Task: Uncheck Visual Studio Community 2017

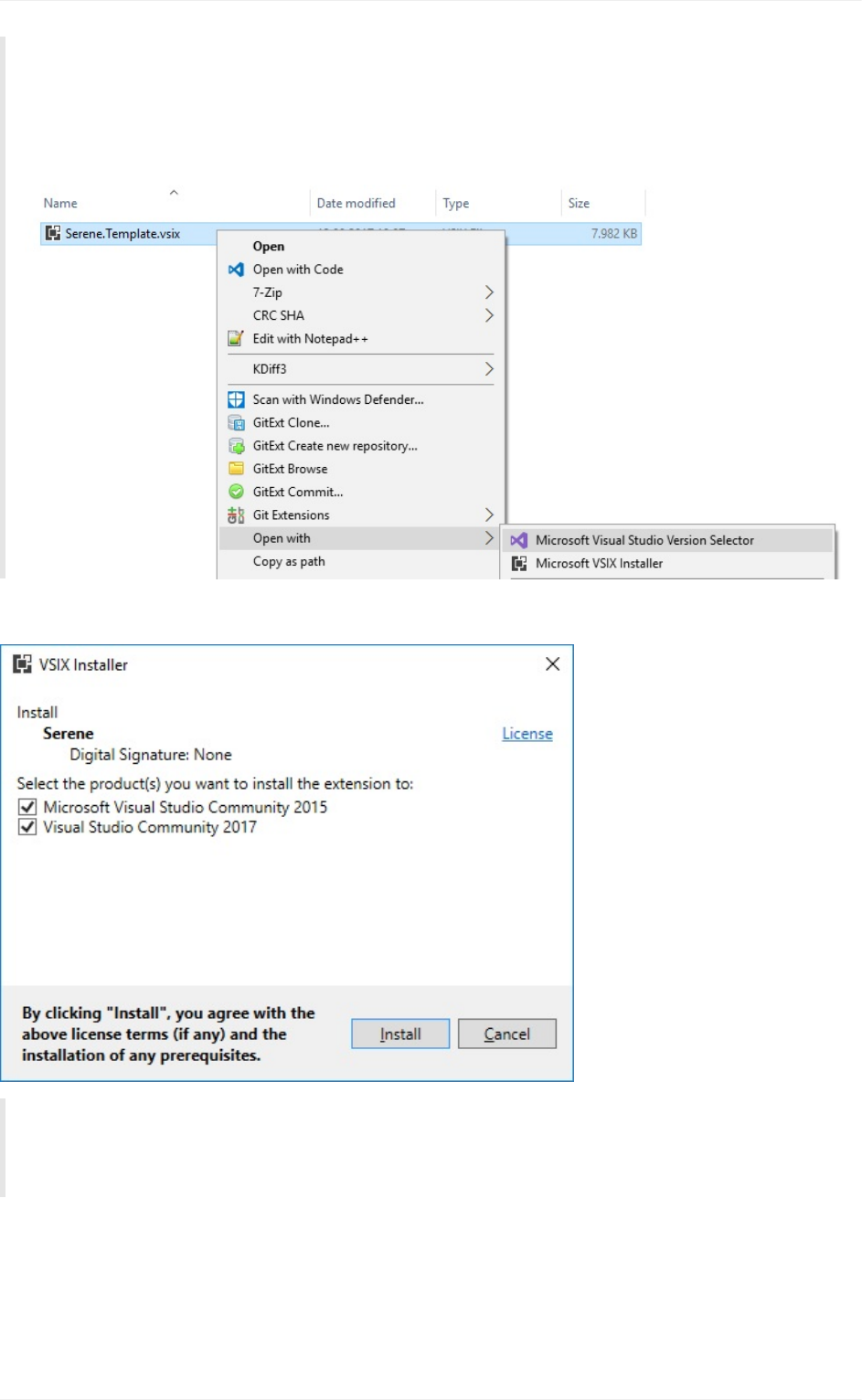Action: coord(27,827)
